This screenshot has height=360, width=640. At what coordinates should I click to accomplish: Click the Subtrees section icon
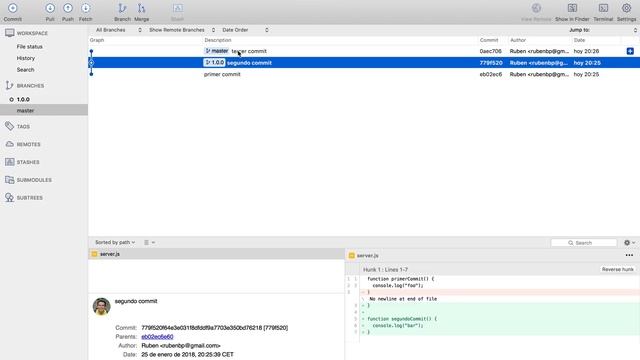[x=9, y=198]
